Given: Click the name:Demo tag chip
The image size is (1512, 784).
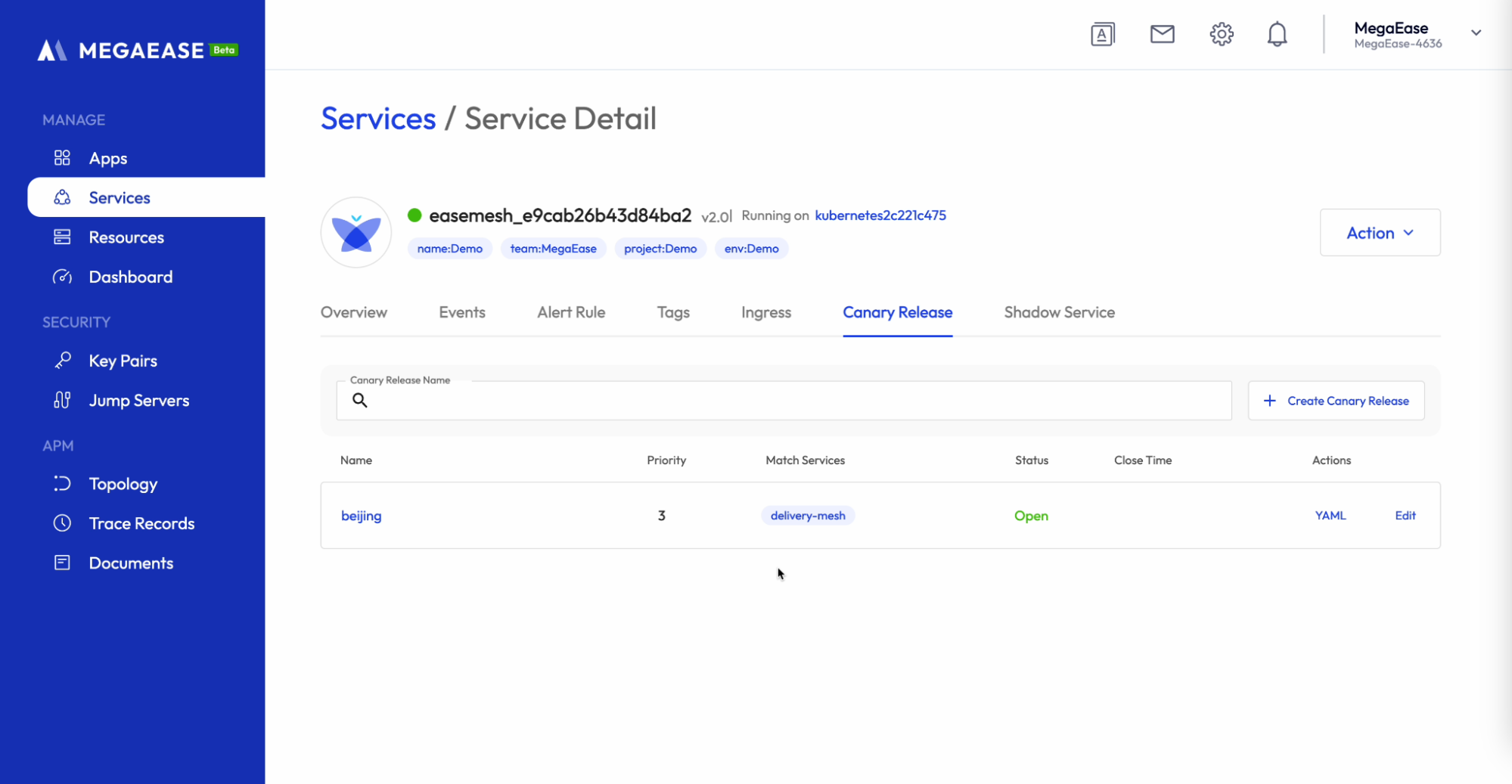Looking at the screenshot, I should point(449,249).
